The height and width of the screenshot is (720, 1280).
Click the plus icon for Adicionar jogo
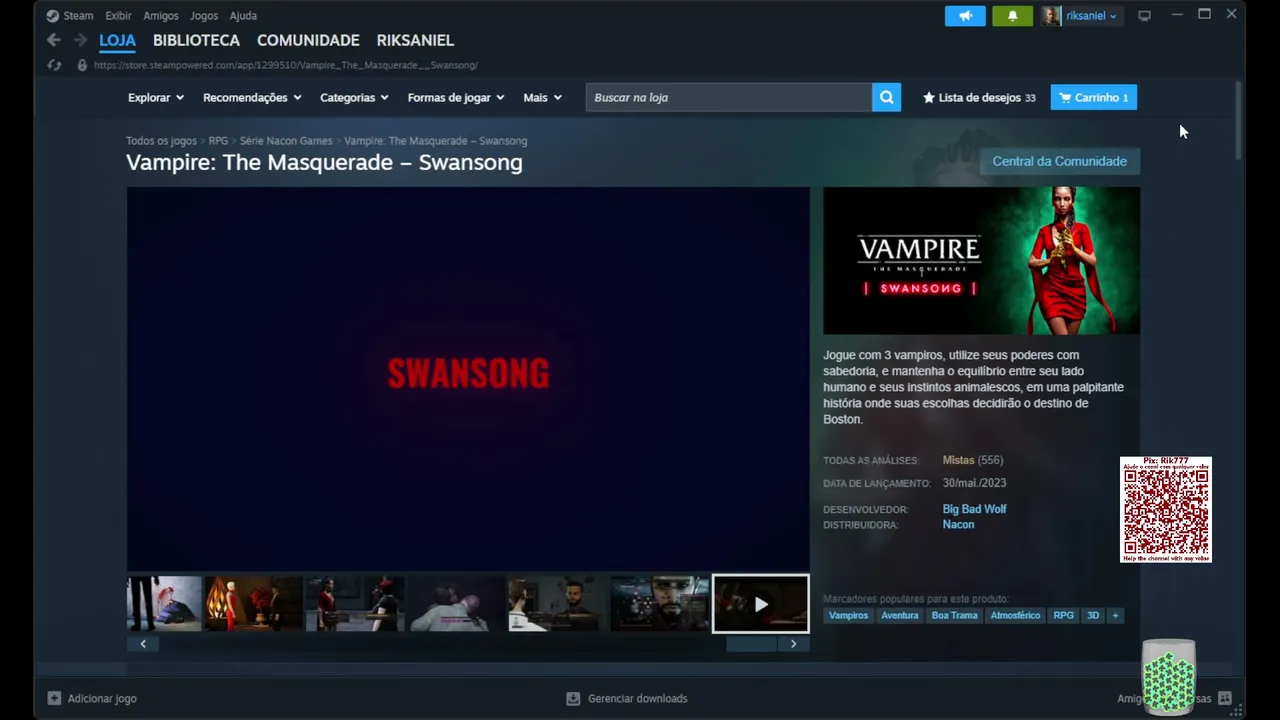coord(54,698)
